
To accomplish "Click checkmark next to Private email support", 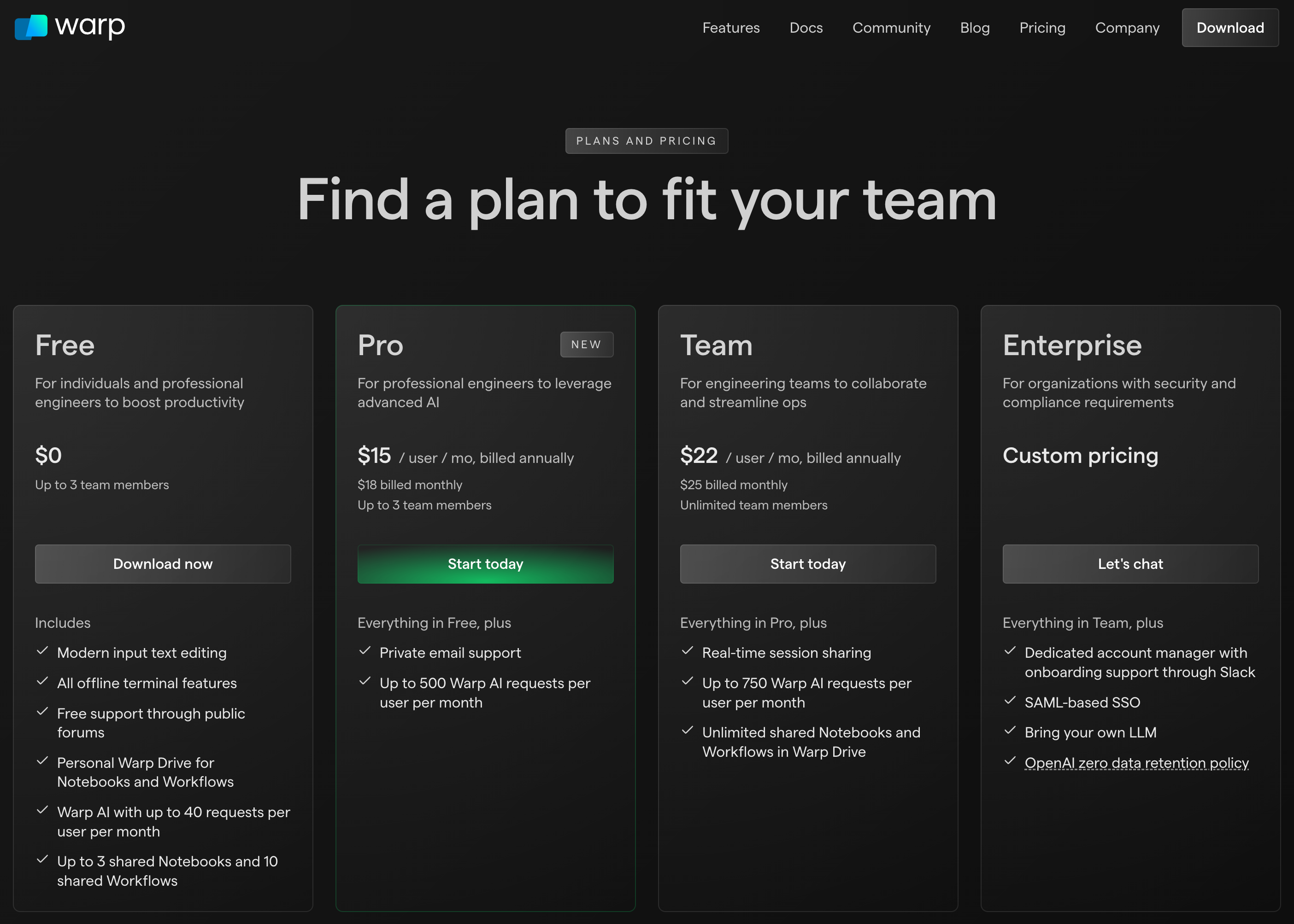I will pos(365,651).
